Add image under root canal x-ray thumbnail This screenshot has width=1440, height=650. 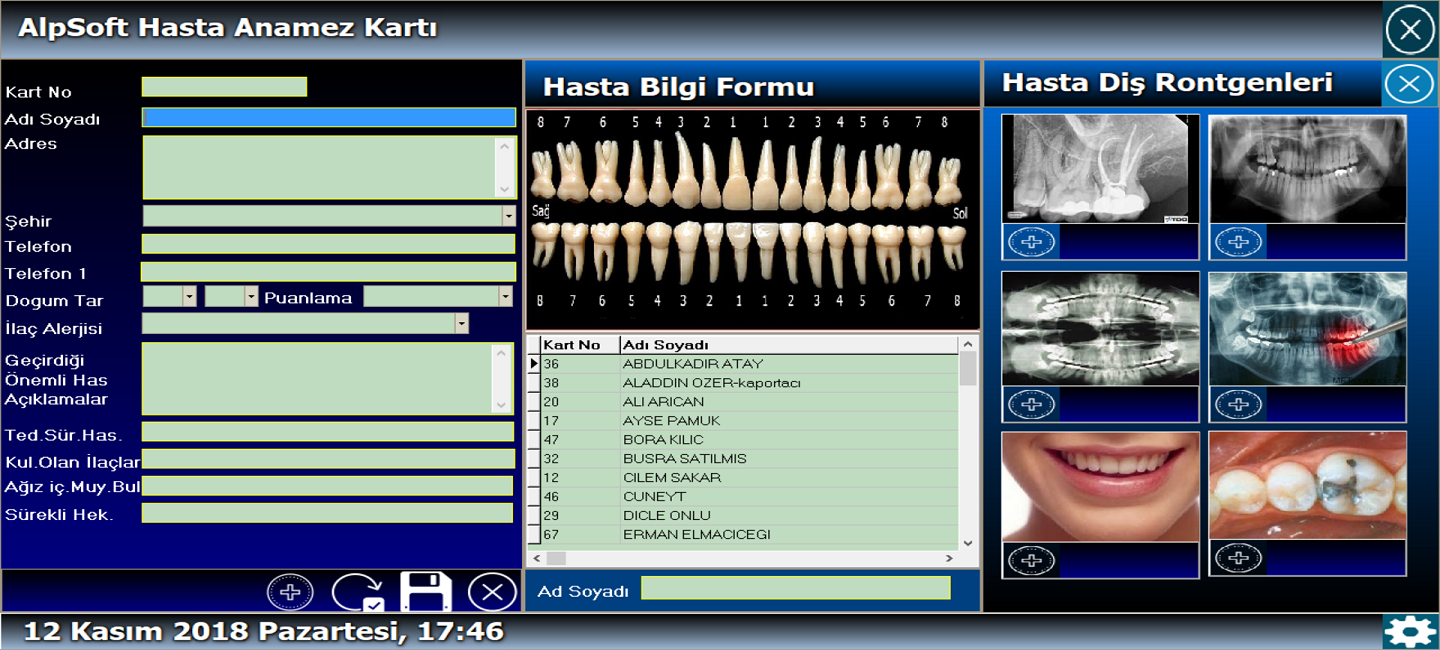(1031, 242)
